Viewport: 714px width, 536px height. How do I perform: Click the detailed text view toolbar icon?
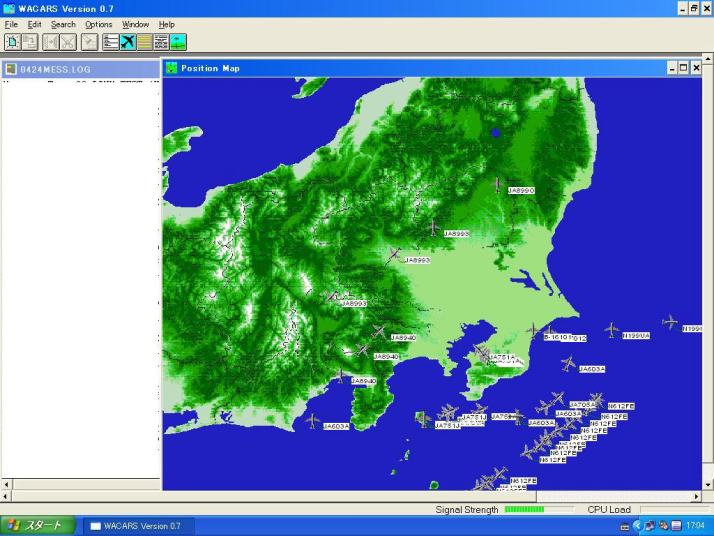click(x=161, y=42)
